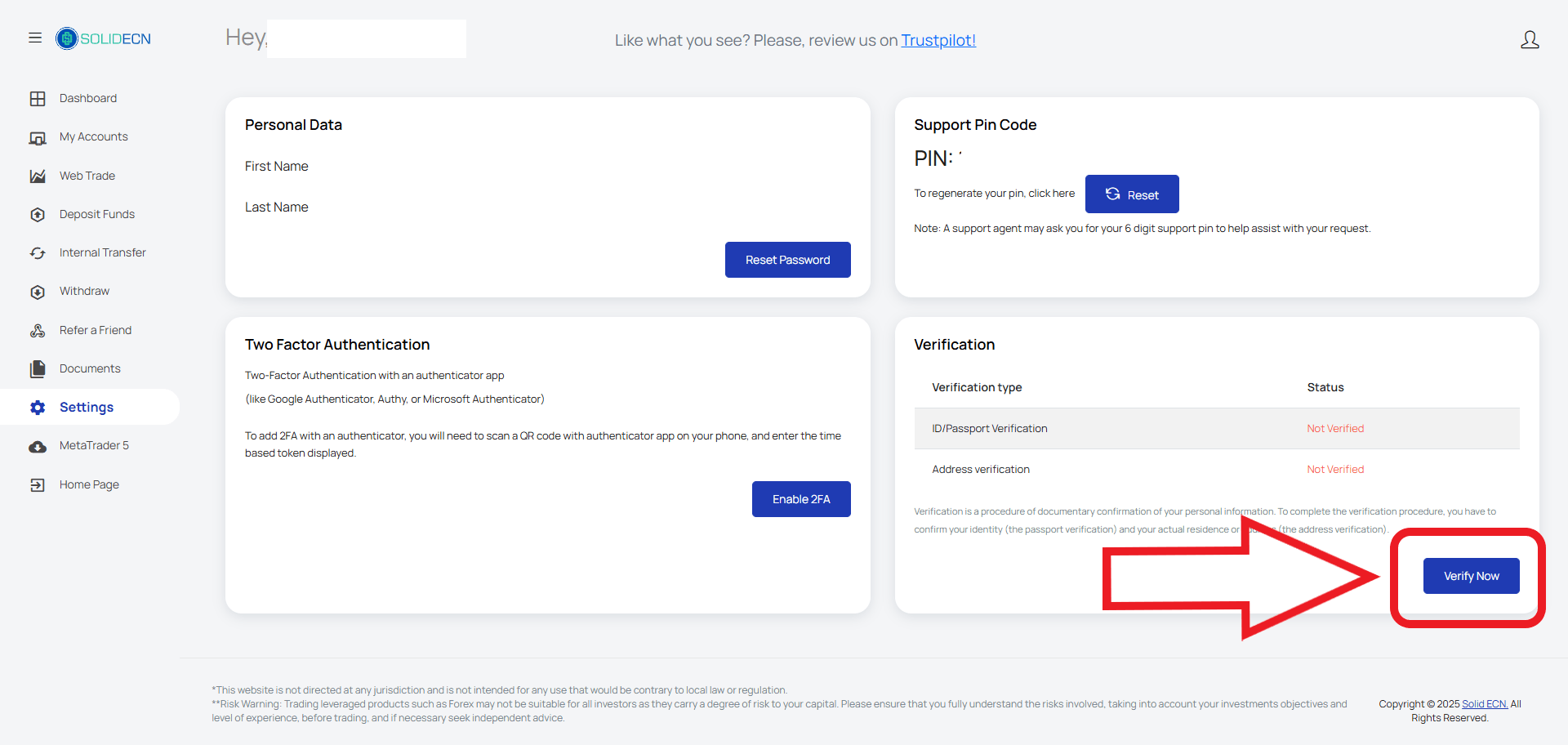Click the Dashboard grid icon

click(38, 99)
